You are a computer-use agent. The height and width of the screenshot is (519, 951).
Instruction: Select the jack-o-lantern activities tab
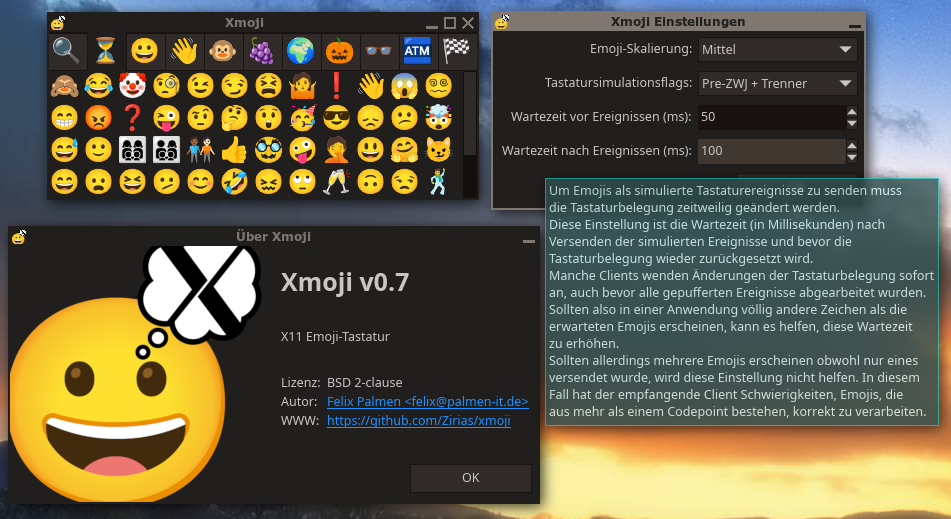(x=339, y=50)
